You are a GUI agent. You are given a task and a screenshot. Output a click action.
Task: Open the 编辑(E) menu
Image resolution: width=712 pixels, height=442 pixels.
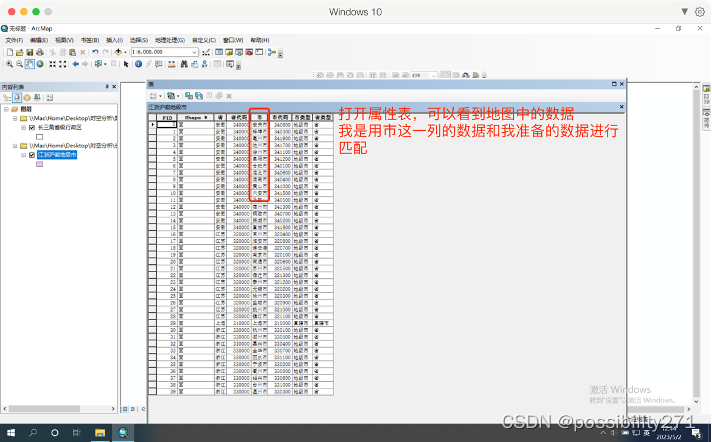(x=39, y=40)
